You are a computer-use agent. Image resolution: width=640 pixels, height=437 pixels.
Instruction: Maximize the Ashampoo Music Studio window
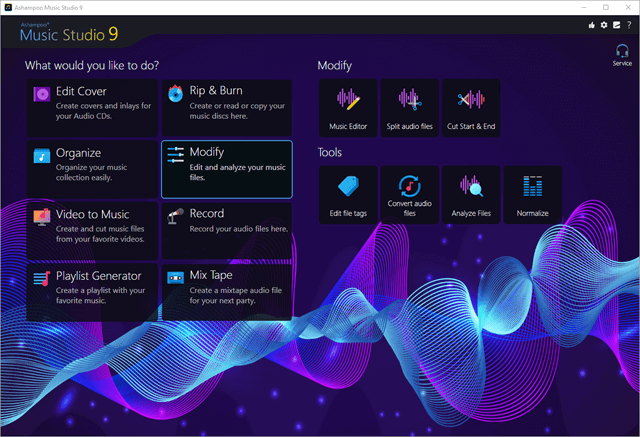tap(606, 7)
